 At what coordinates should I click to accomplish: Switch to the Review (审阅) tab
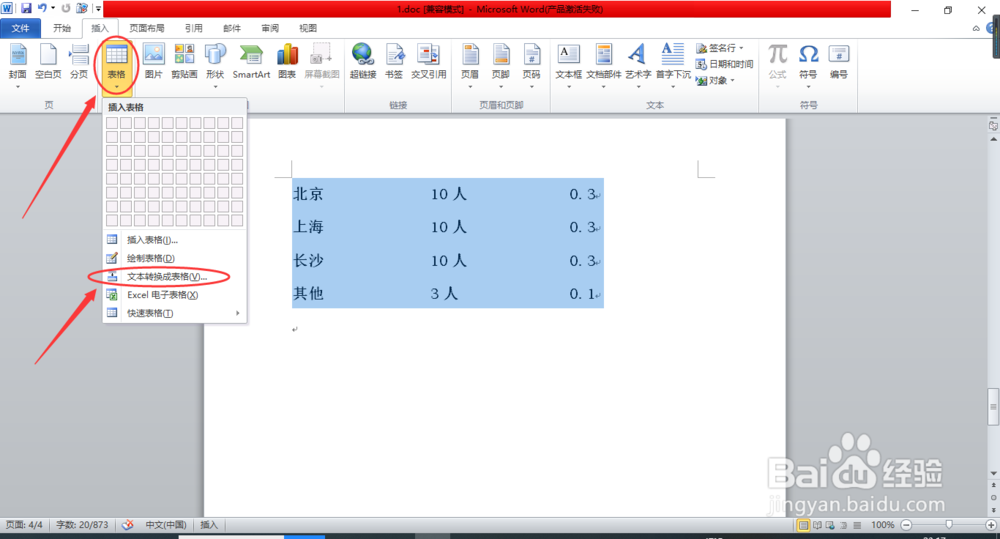click(x=270, y=28)
